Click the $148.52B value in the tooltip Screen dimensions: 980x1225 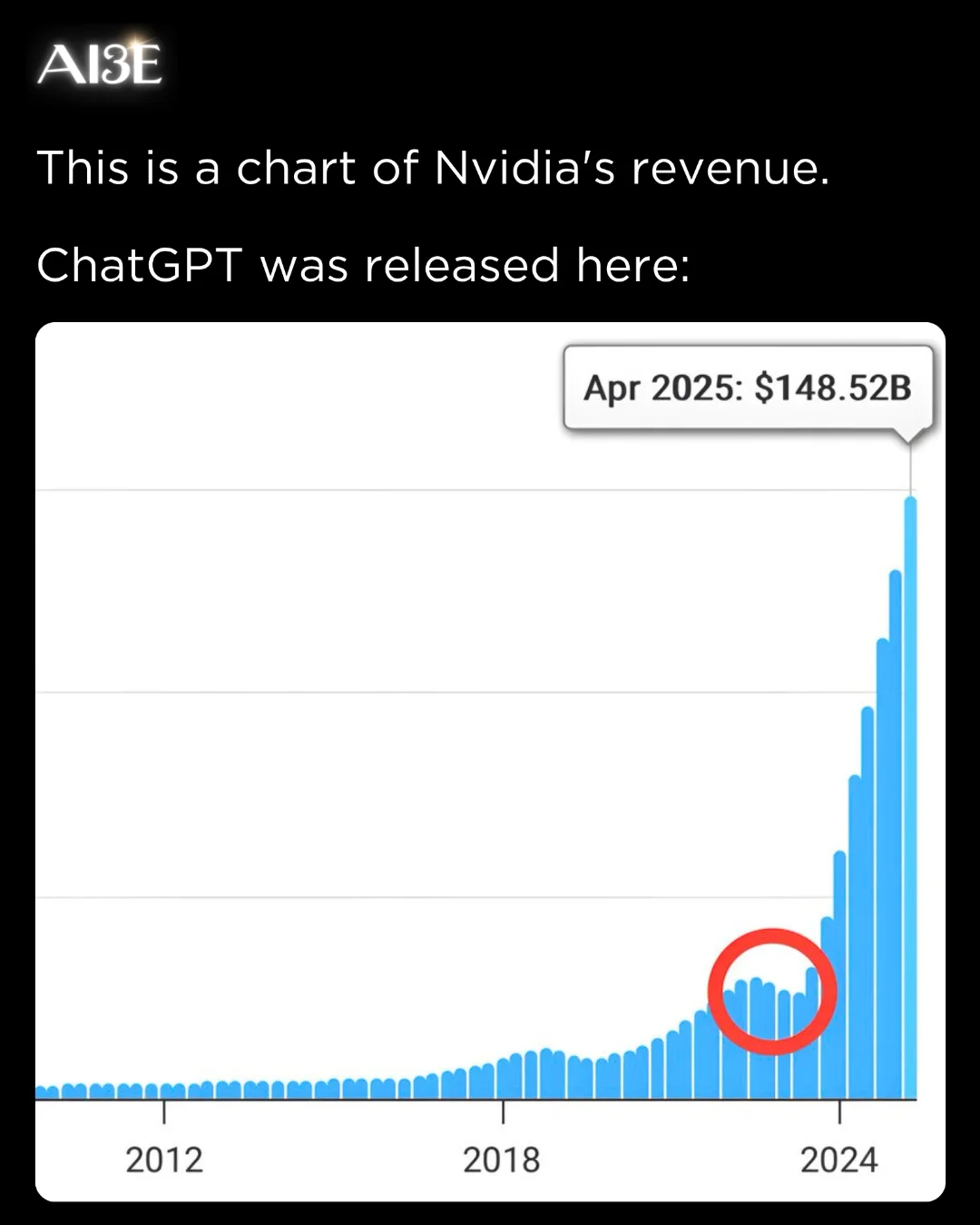(833, 388)
